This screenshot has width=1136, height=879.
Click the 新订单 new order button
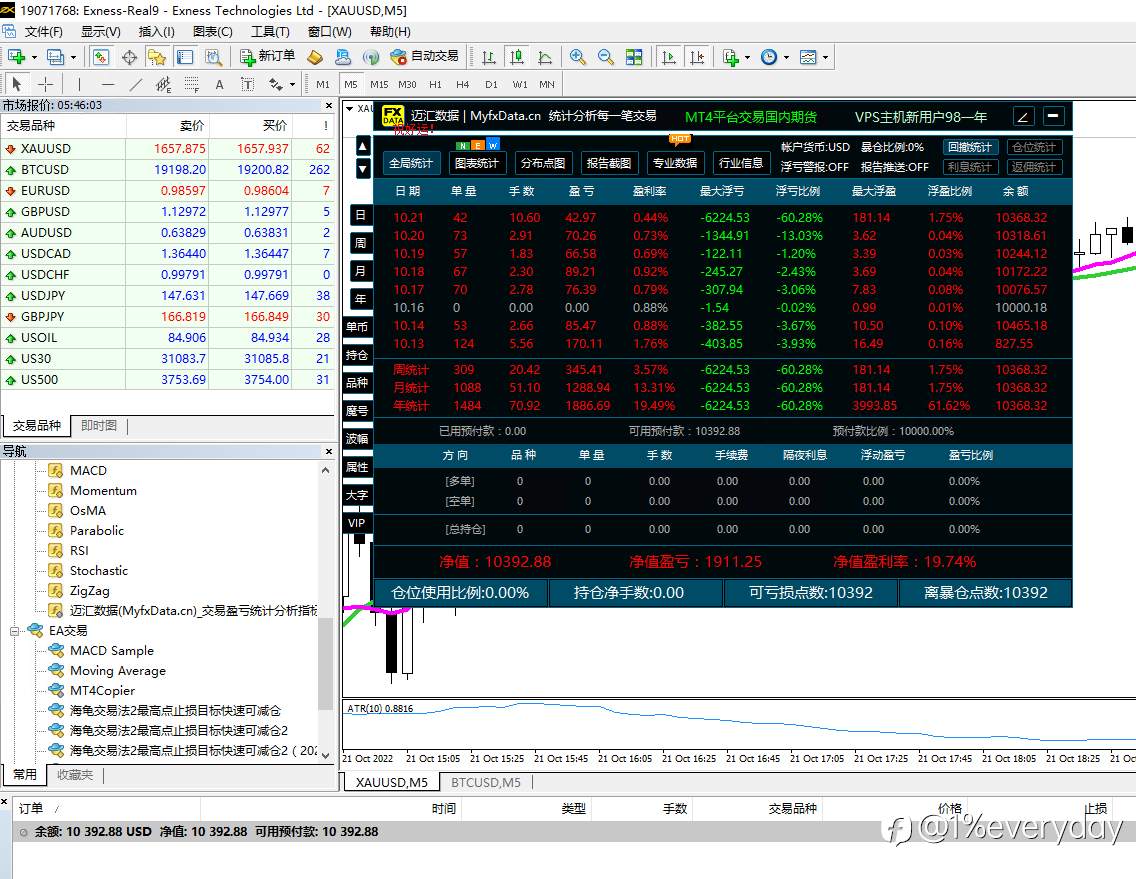point(267,57)
